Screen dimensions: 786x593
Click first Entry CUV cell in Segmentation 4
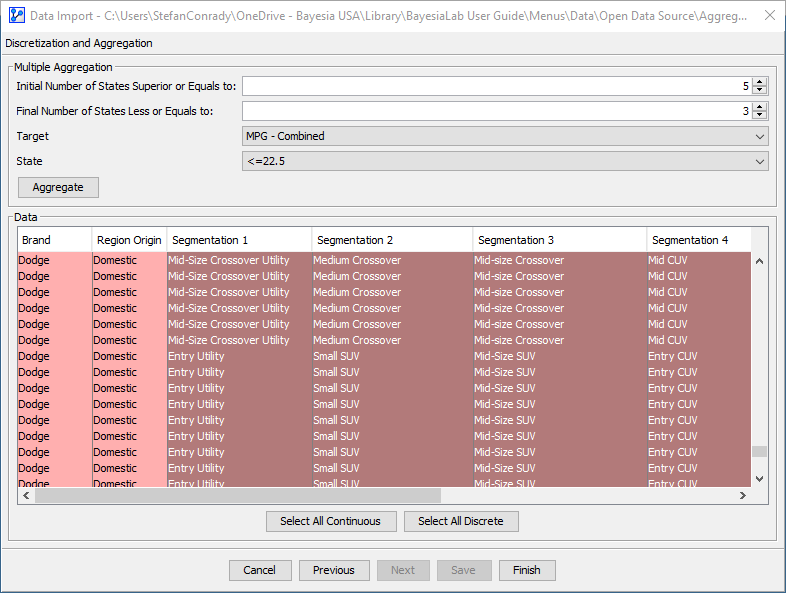(699, 356)
